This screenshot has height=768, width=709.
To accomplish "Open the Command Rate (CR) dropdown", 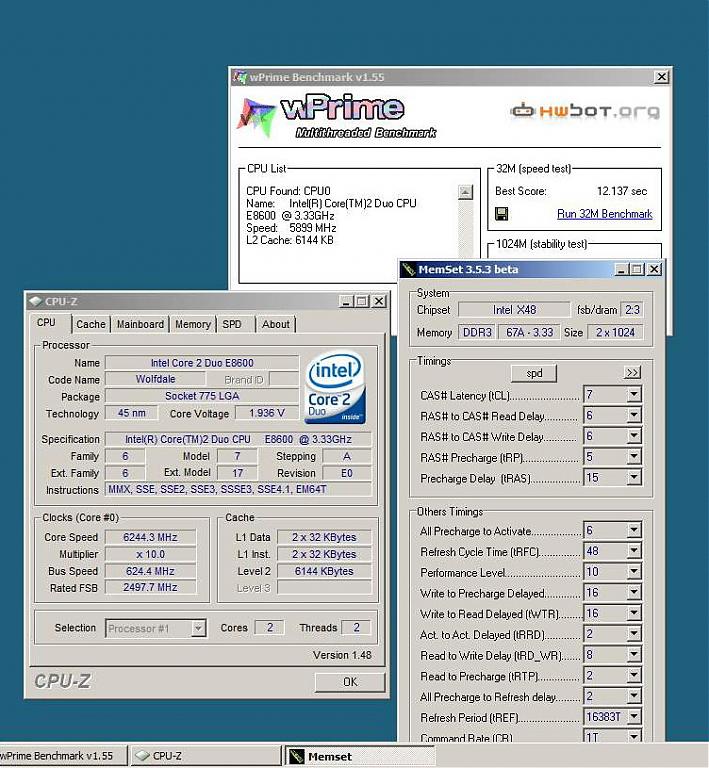I will coord(634,736).
